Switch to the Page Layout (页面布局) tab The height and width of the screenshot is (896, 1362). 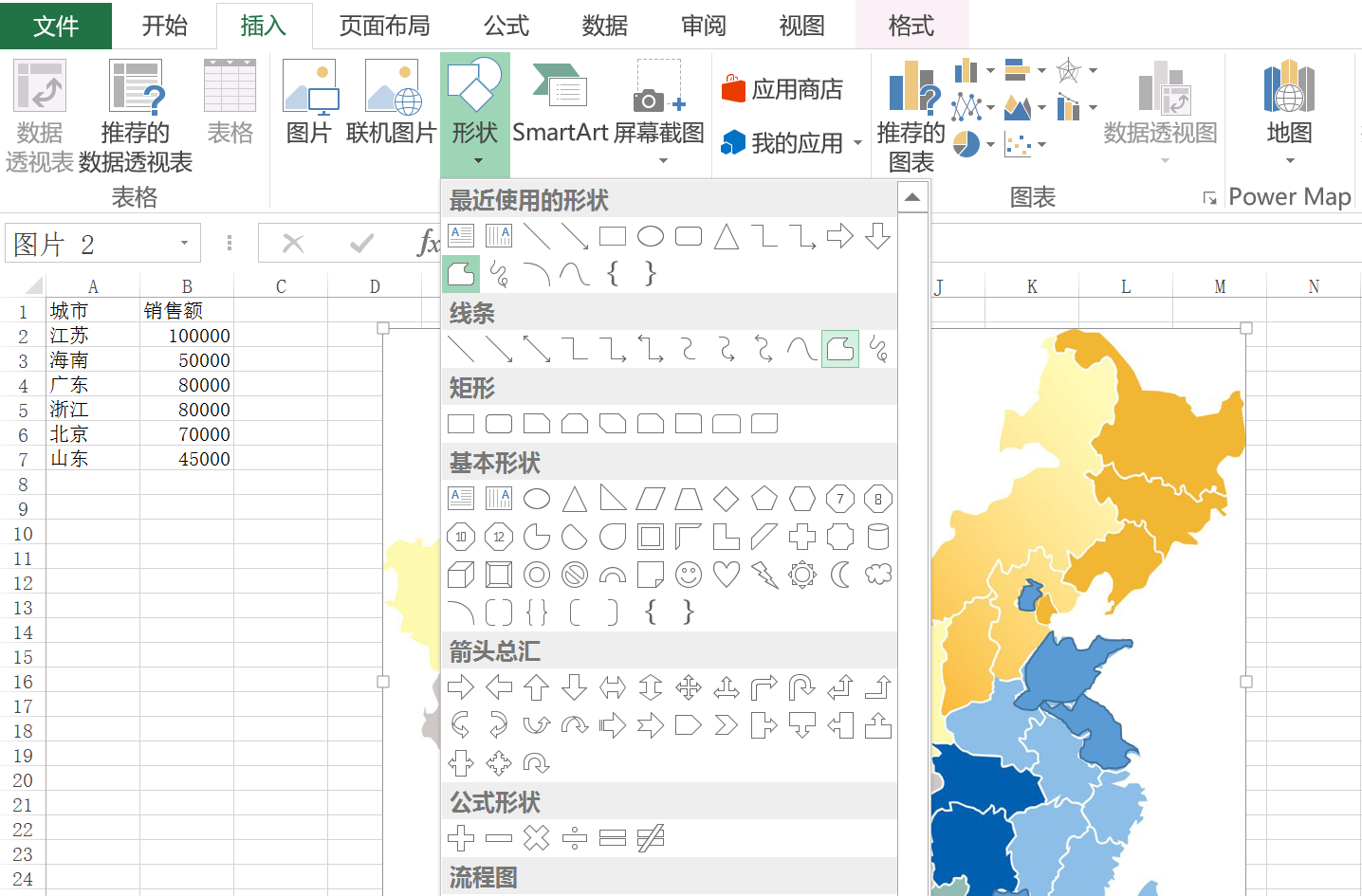[384, 26]
